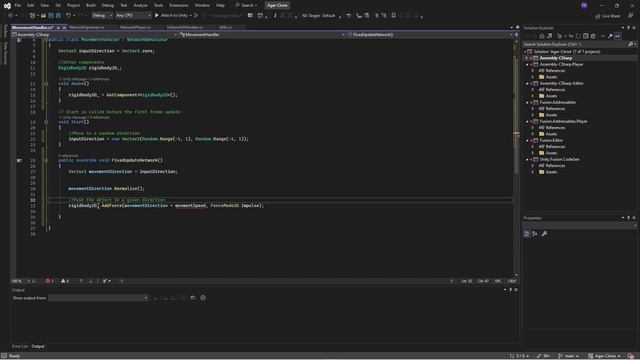Click the editor vertical scrollbar
Image resolution: width=640 pixels, height=360 pixels.
coord(516,157)
